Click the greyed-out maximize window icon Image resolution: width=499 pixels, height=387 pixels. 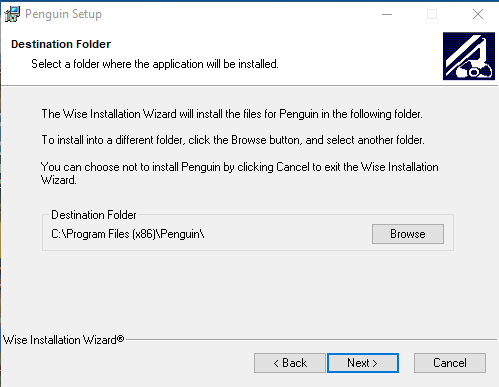(x=432, y=14)
